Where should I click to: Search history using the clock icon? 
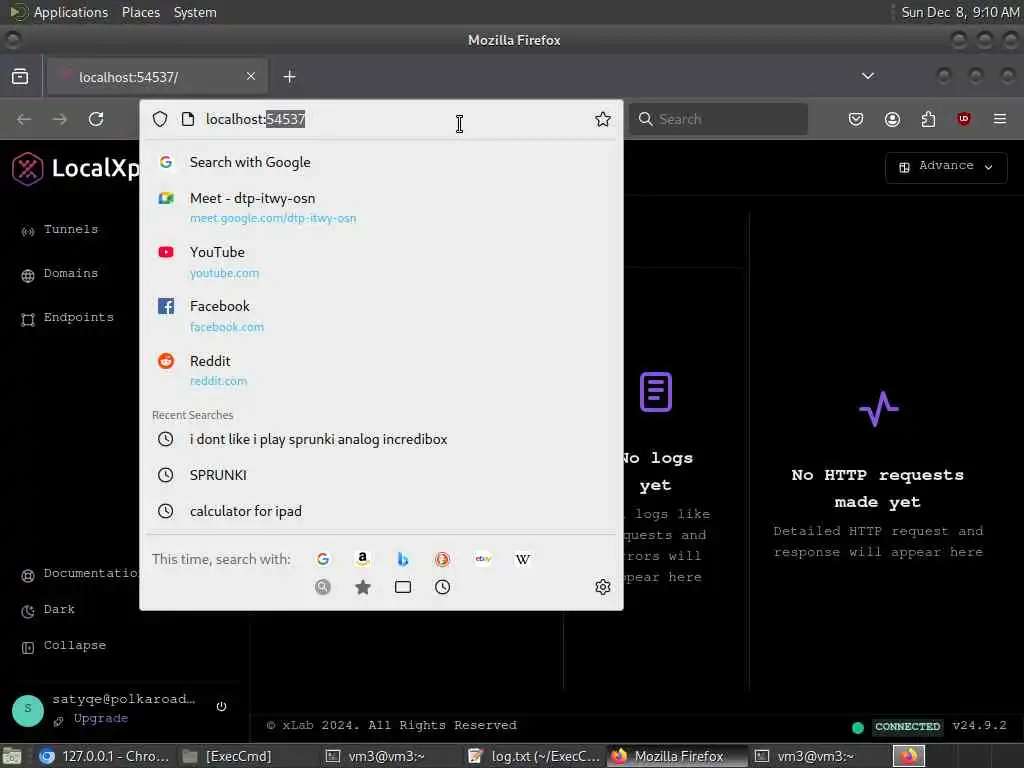[442, 587]
